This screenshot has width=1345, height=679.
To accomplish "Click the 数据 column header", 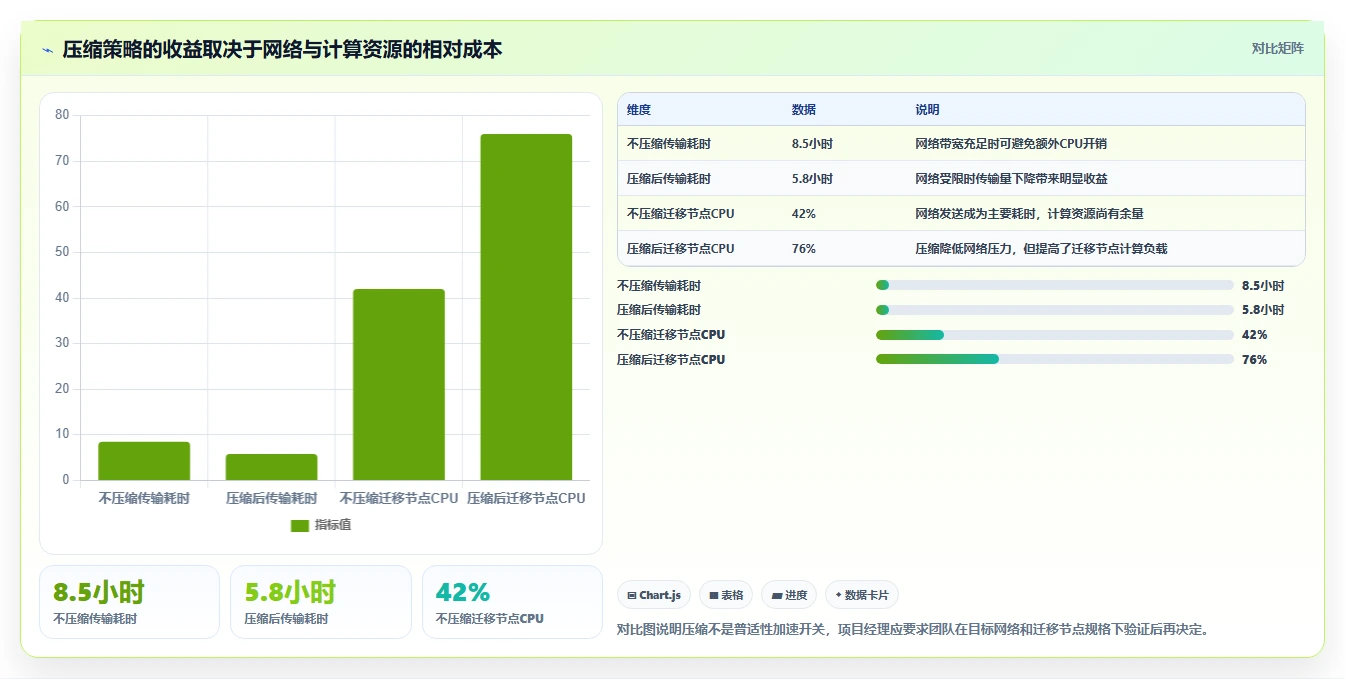I will point(803,110).
